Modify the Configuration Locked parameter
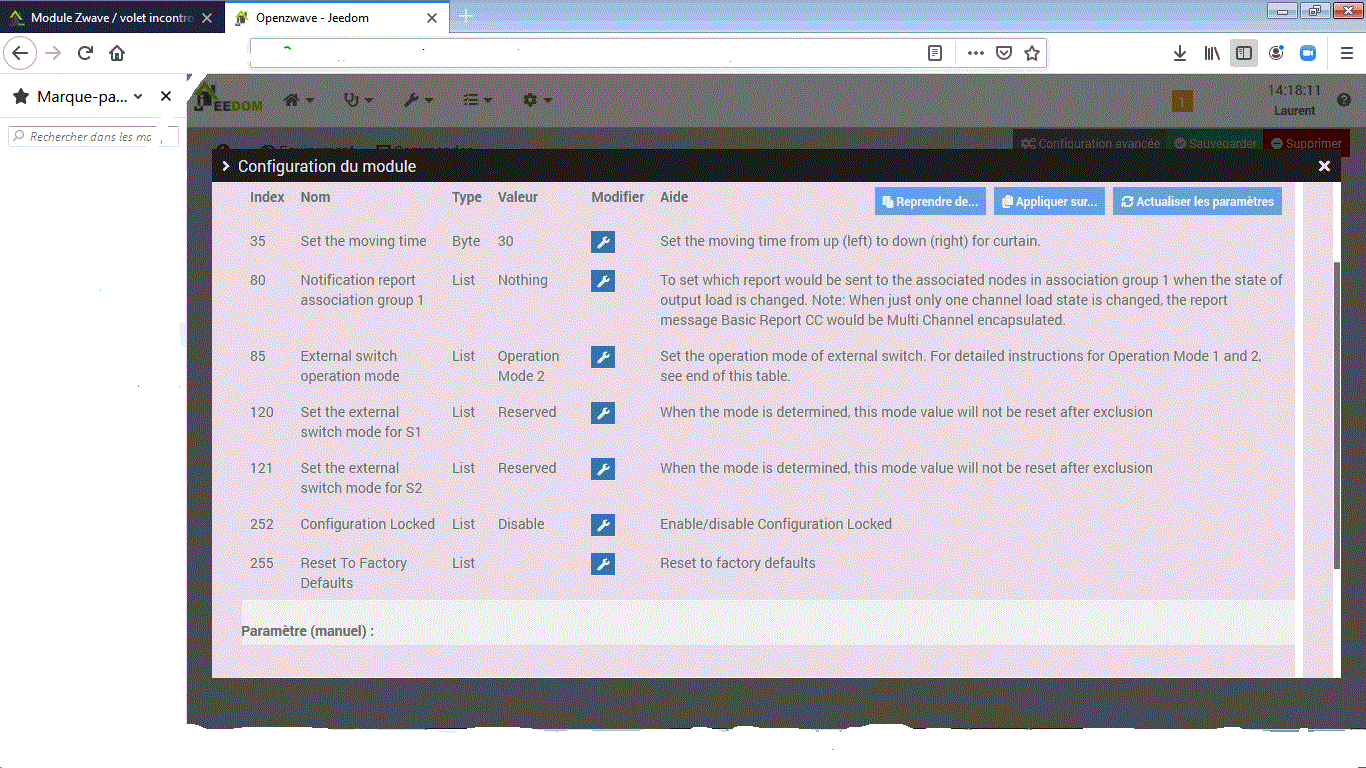 603,525
